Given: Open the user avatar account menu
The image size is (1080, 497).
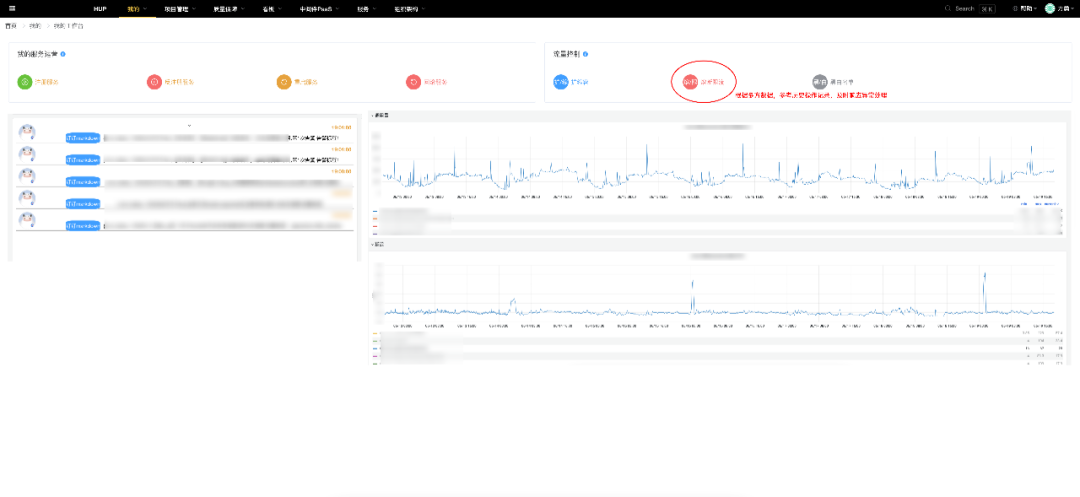Looking at the screenshot, I should (1050, 8).
